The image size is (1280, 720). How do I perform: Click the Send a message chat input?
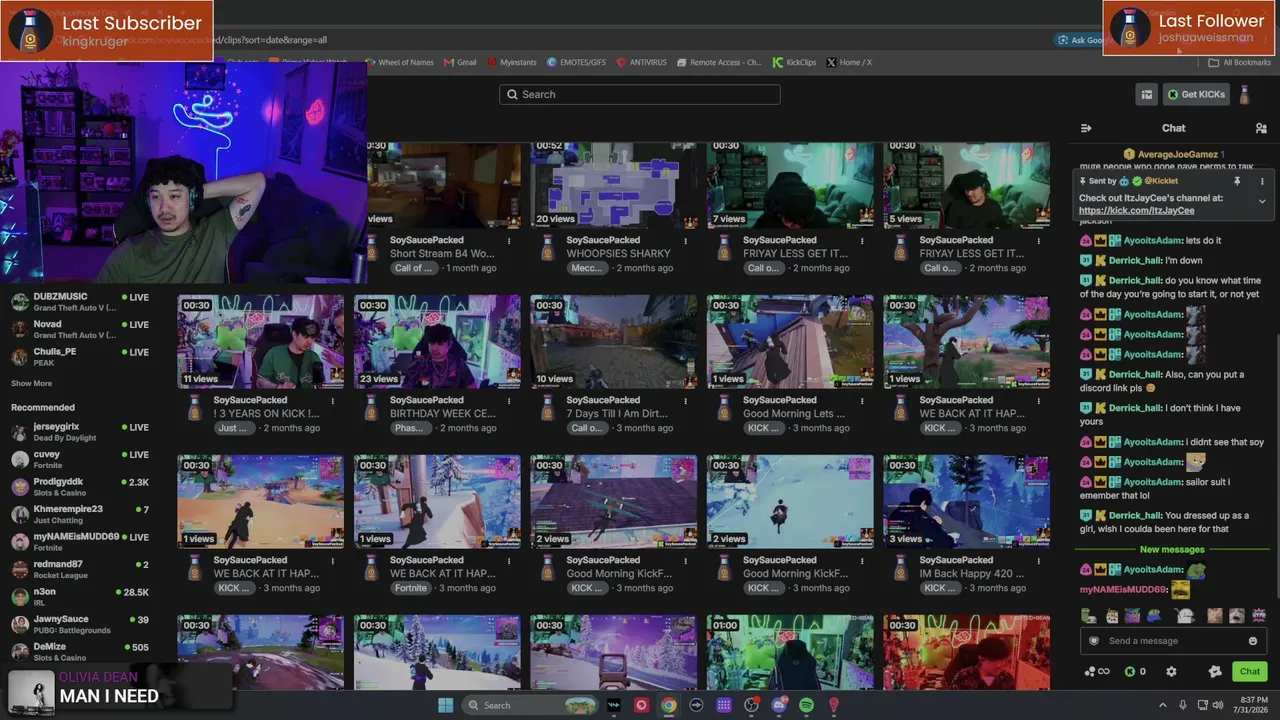click(x=1172, y=641)
